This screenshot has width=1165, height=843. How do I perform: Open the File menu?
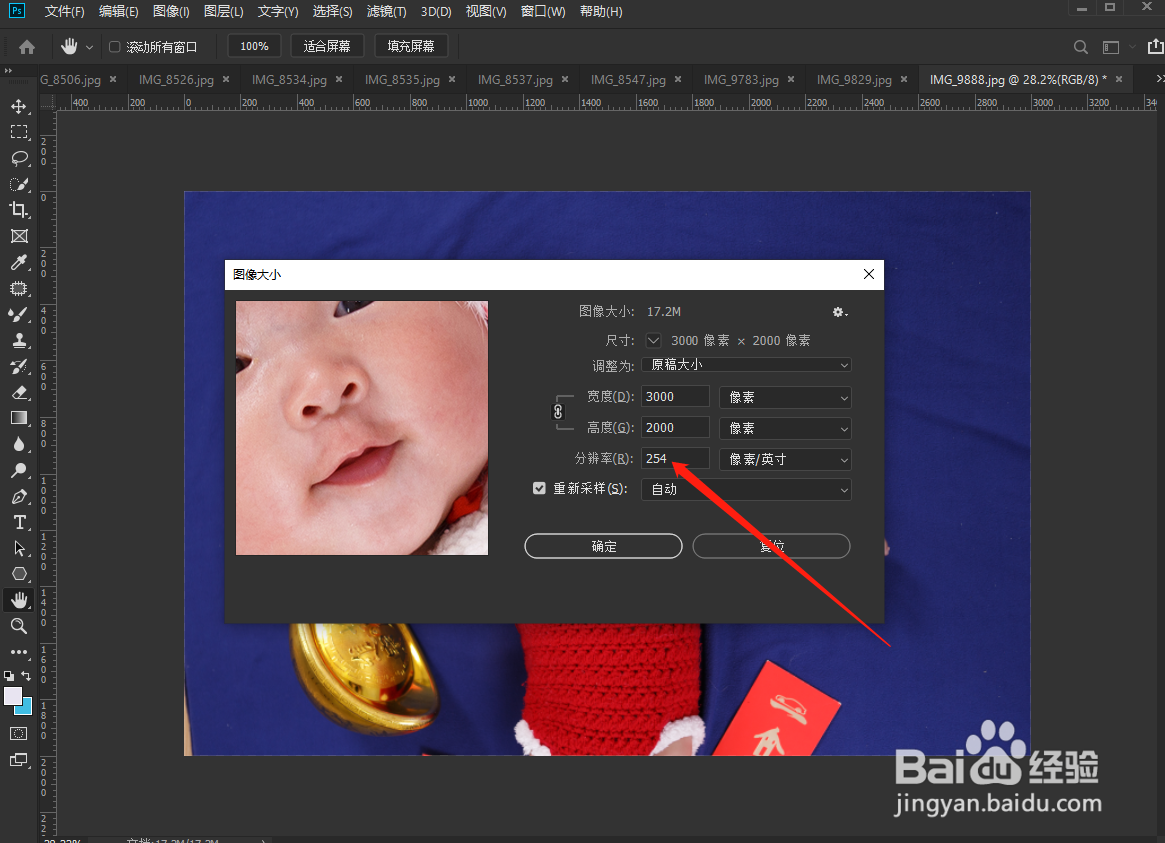click(x=65, y=11)
